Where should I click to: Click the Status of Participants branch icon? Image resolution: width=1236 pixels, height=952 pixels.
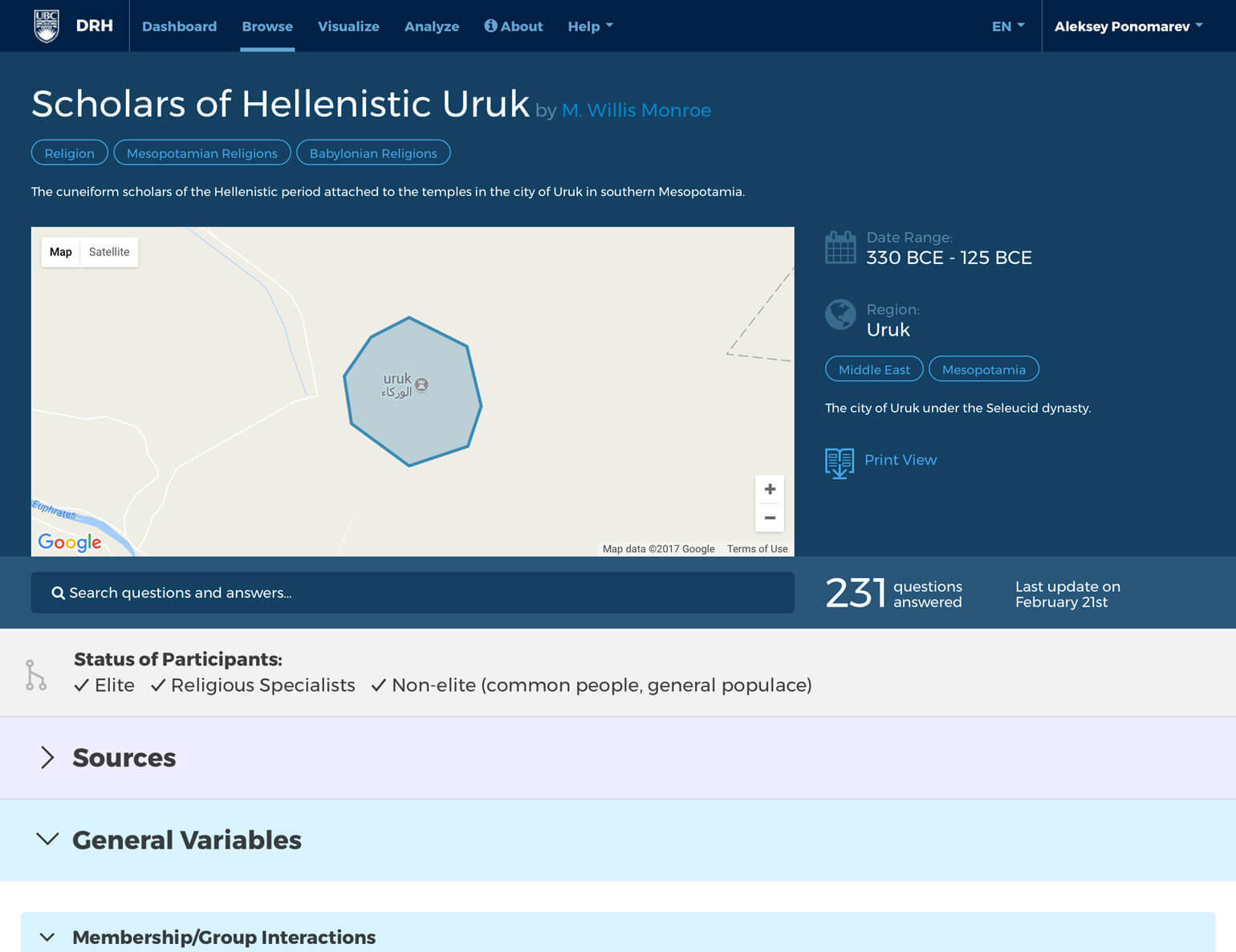pos(35,675)
